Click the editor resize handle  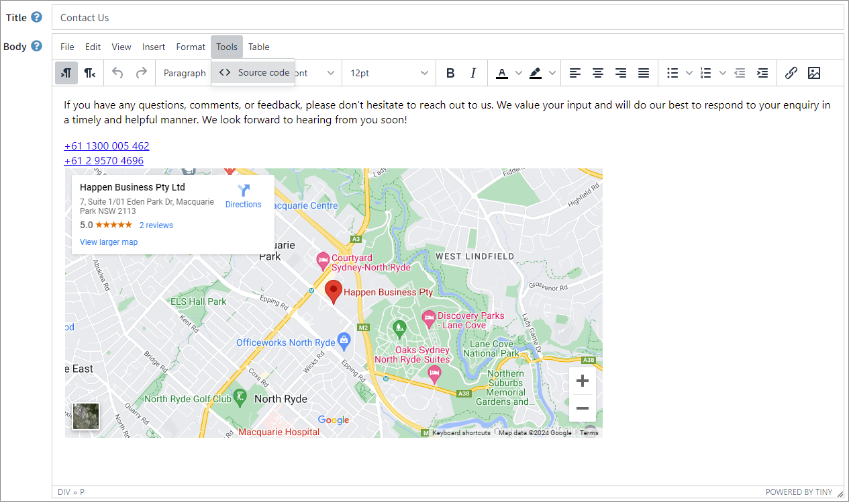coord(840,493)
